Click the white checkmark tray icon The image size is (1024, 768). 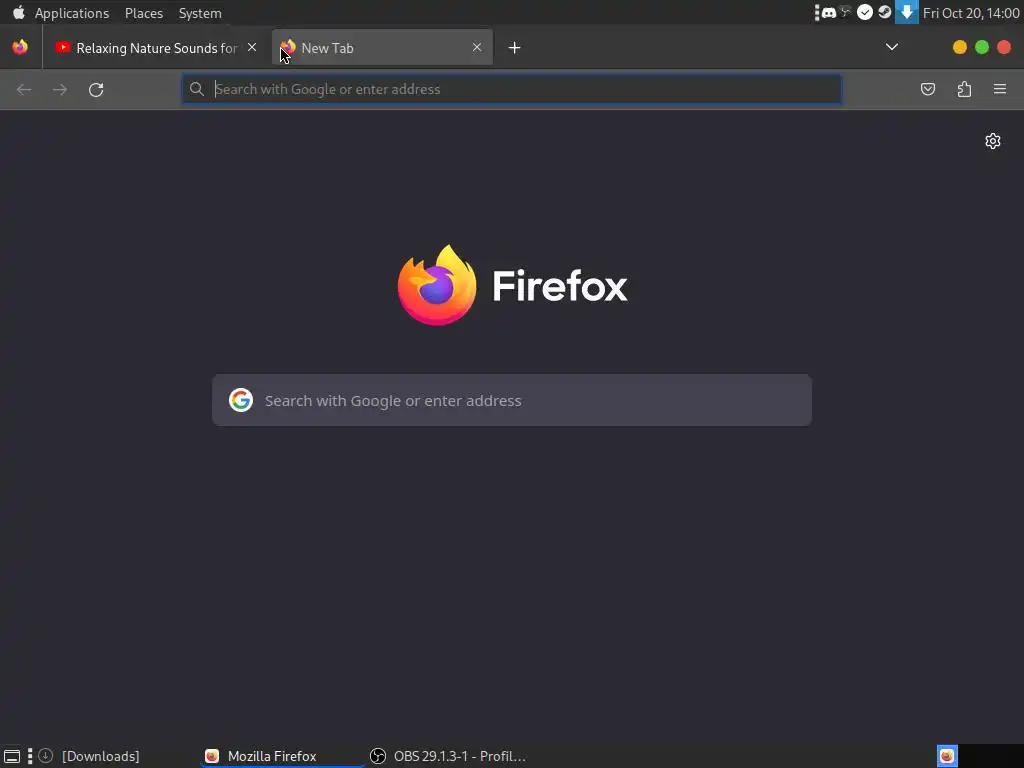point(865,12)
